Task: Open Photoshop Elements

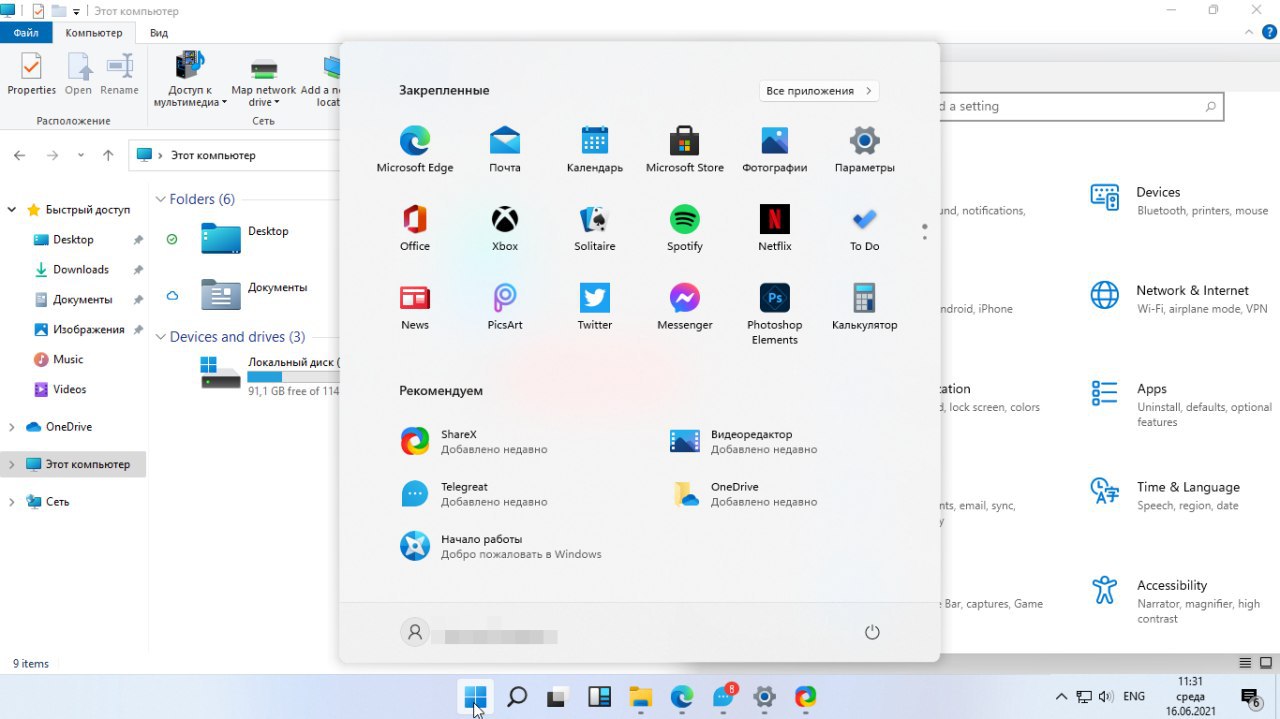Action: 775,314
